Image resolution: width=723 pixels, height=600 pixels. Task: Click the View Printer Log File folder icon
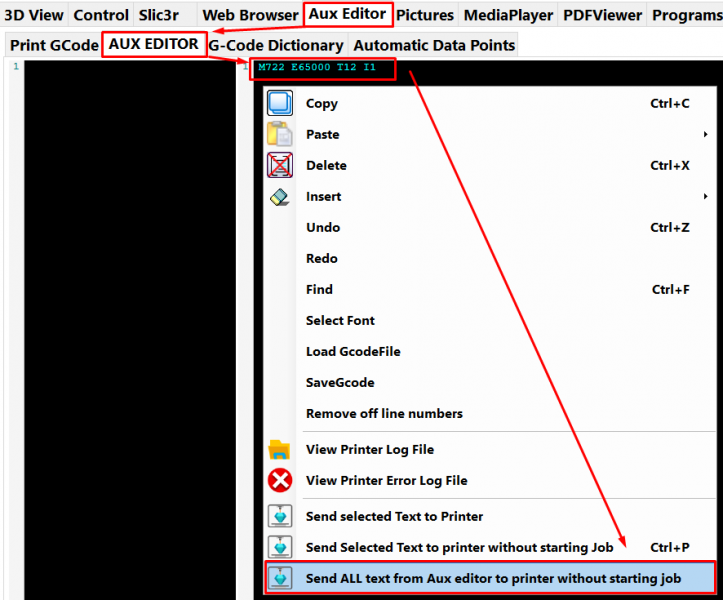click(x=280, y=450)
